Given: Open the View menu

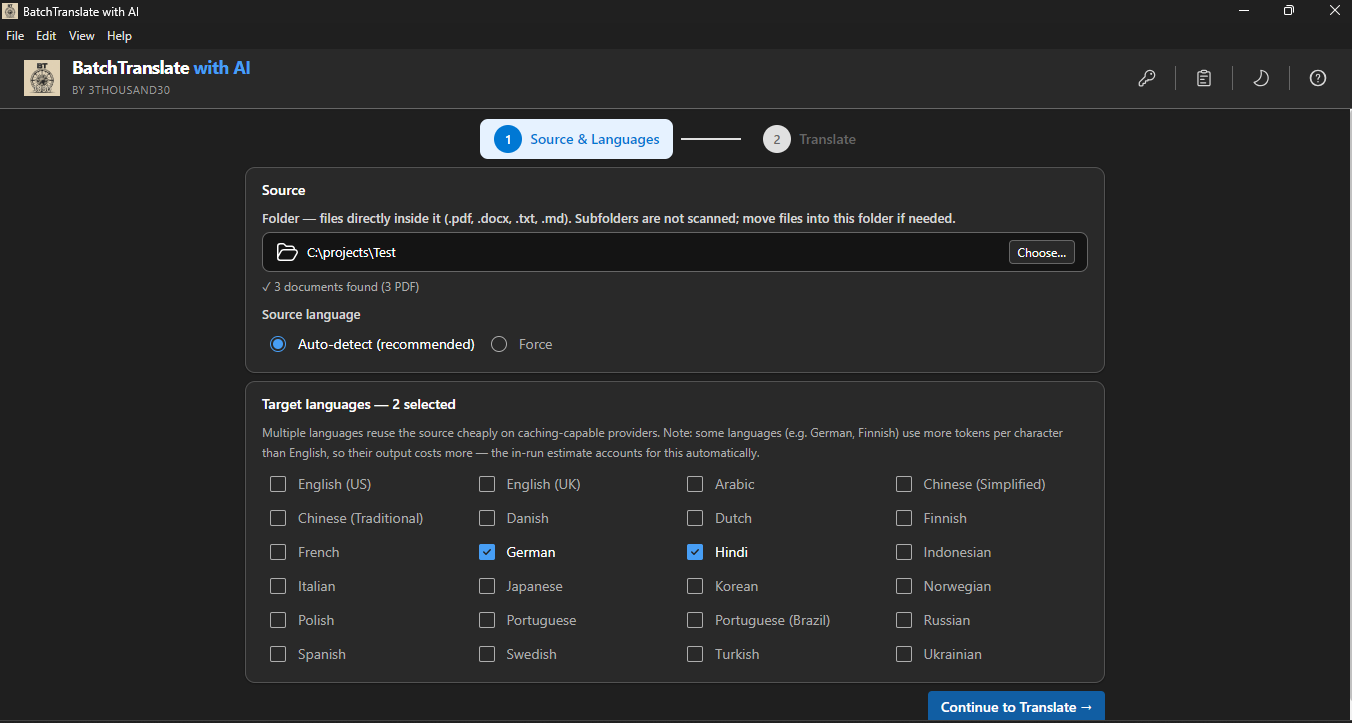Looking at the screenshot, I should click(x=82, y=36).
